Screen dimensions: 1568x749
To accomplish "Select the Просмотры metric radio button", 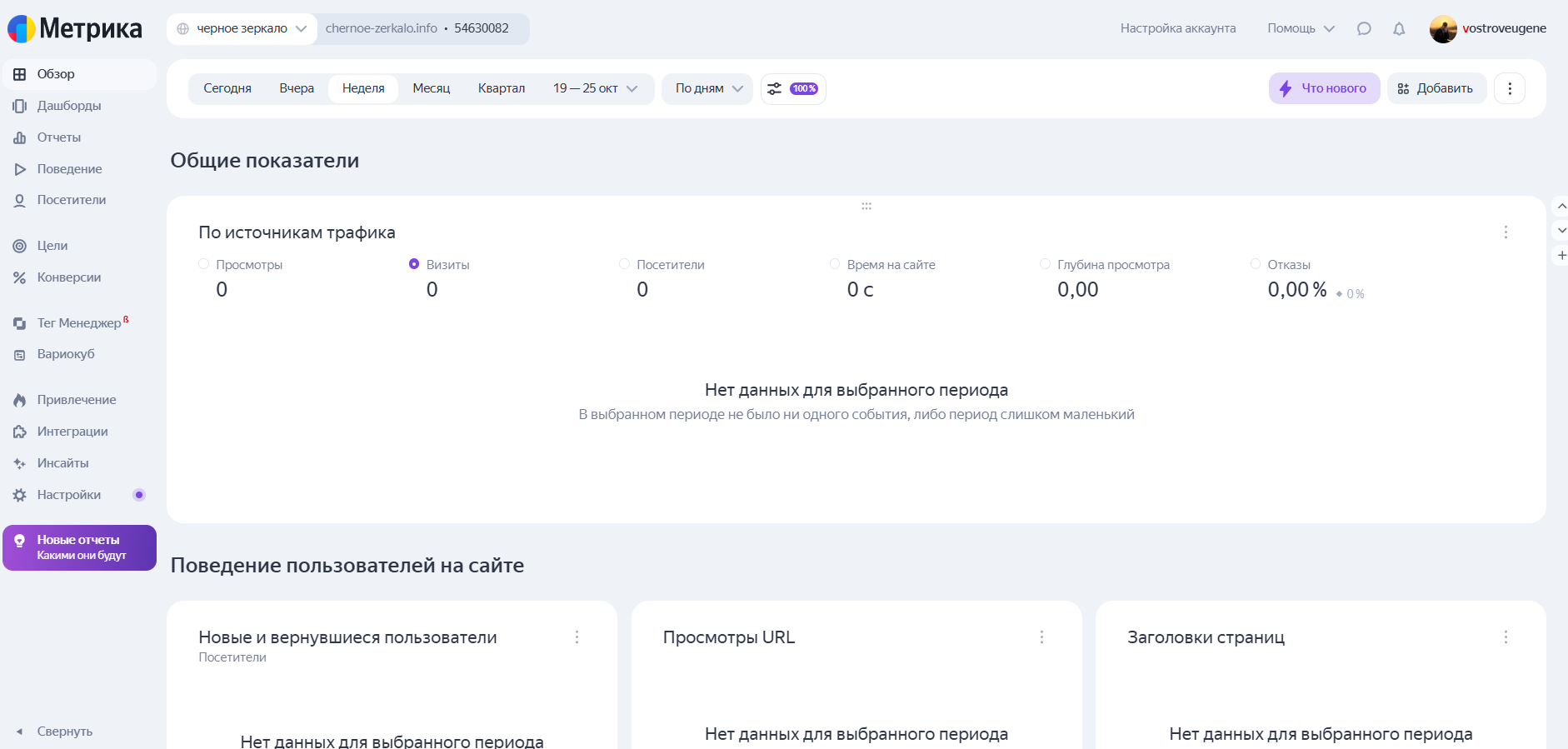I will pos(204,264).
